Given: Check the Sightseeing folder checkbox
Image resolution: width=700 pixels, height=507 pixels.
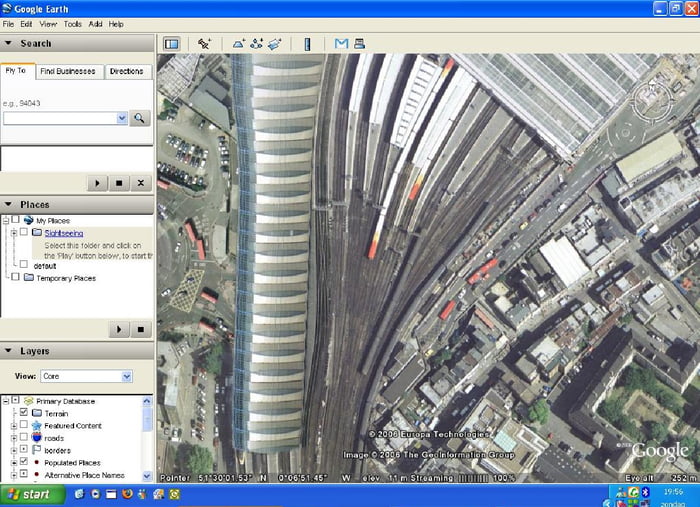Looking at the screenshot, I should [24, 232].
